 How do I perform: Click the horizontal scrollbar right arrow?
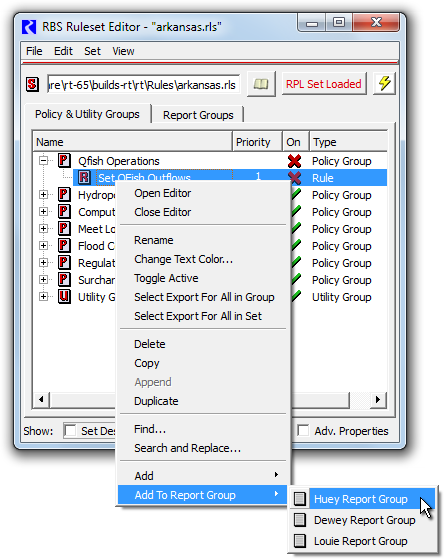tap(378, 399)
